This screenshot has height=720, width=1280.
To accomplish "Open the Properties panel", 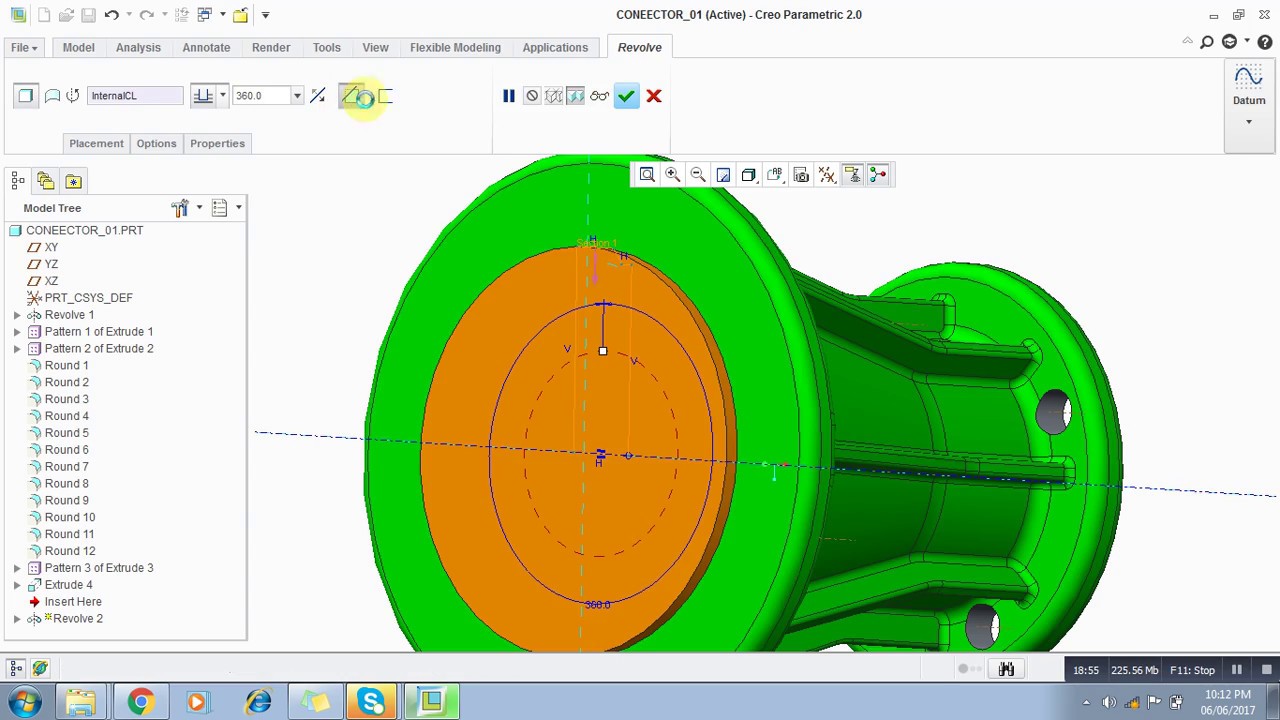I will (x=217, y=143).
